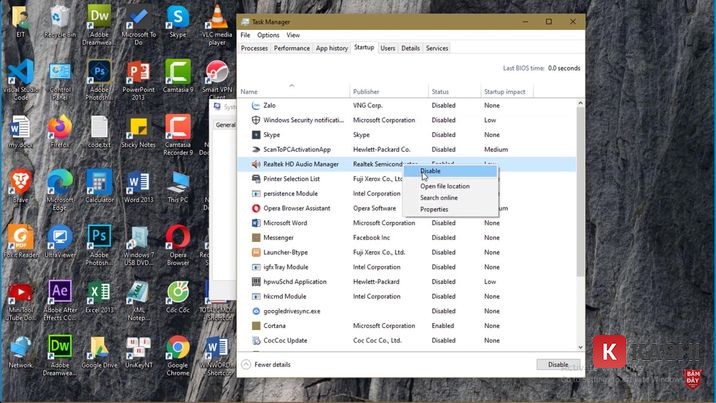Switch to the Users tab
Screen dimensions: 716x403
(388, 48)
